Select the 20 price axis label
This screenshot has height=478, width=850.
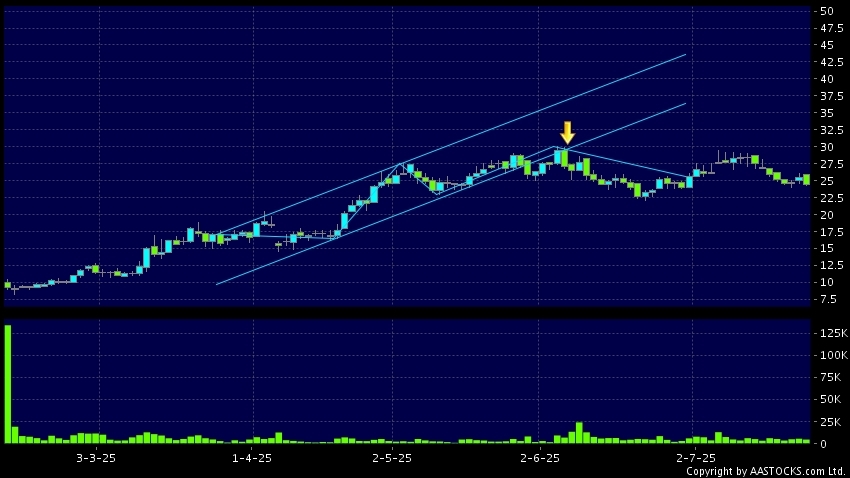click(x=827, y=215)
